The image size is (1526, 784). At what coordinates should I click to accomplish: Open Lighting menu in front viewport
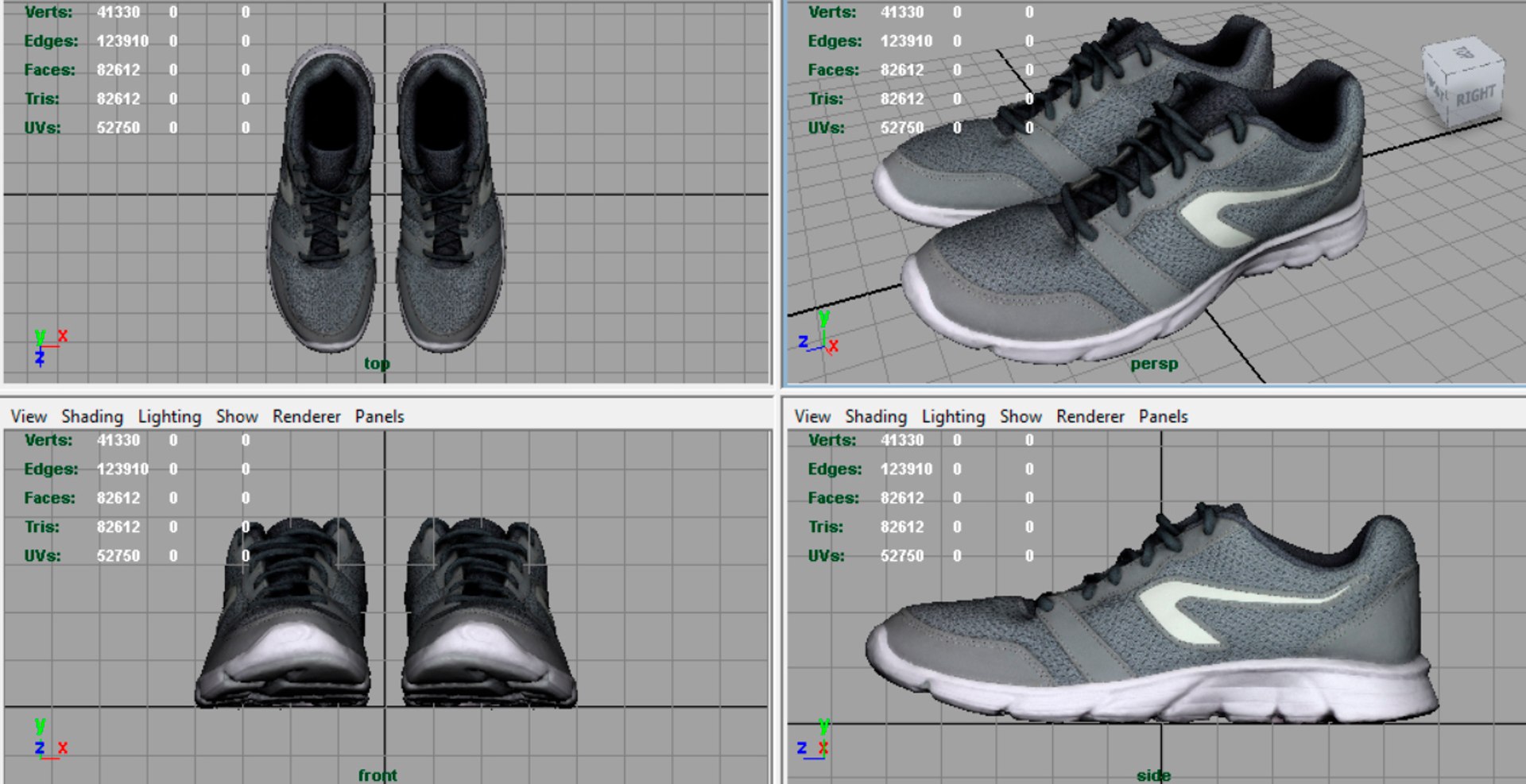coord(169,416)
